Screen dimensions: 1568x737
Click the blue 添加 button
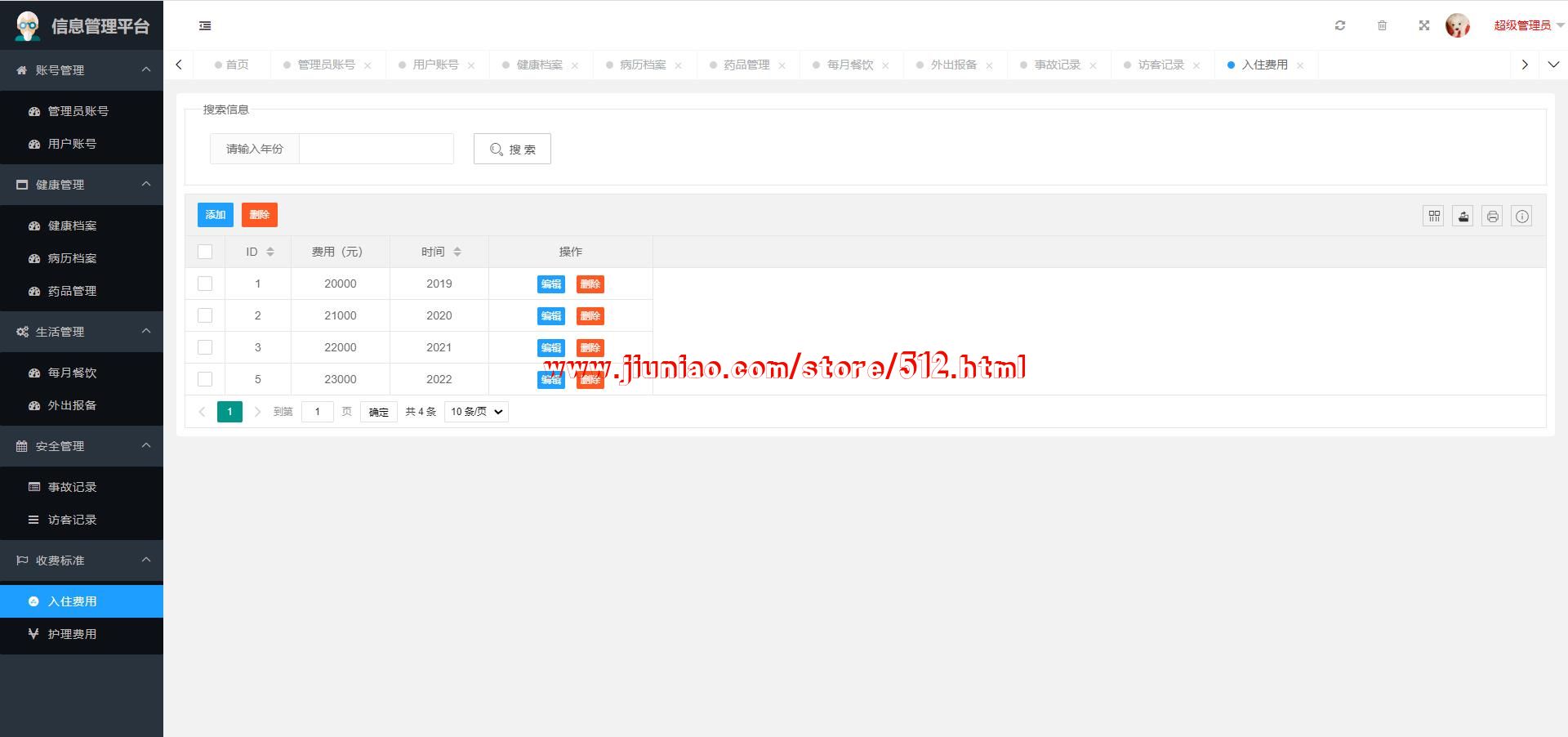tap(216, 215)
